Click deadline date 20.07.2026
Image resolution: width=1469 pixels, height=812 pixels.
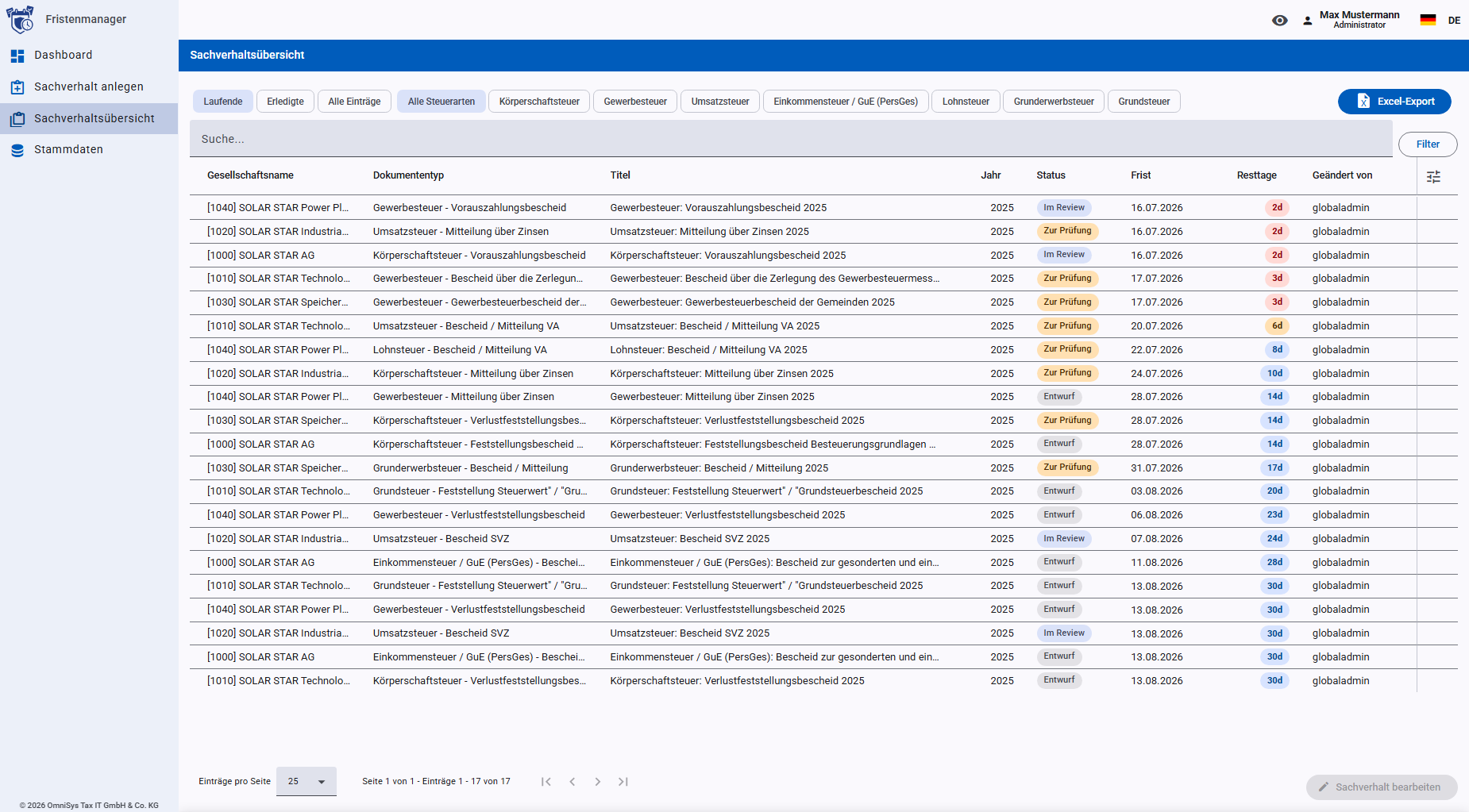pyautogui.click(x=1157, y=326)
